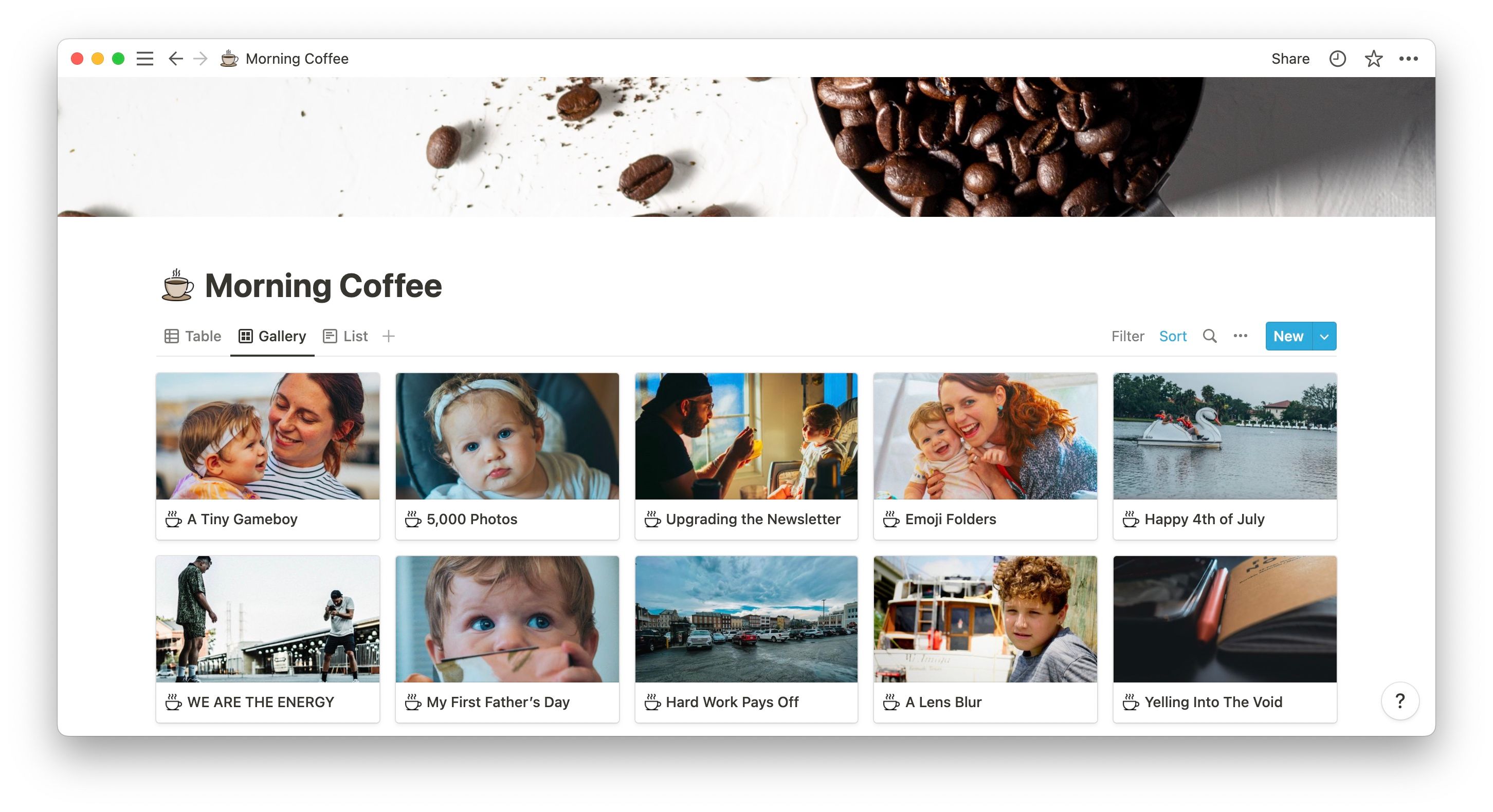Click cup icon on Happy 4th of July card
The width and height of the screenshot is (1493, 812).
(1130, 519)
